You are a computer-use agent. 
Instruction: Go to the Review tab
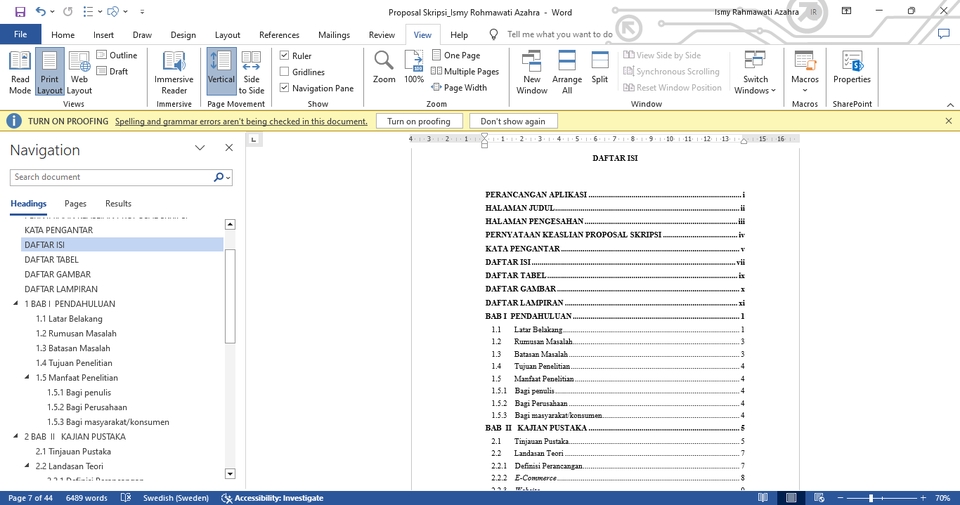point(381,35)
